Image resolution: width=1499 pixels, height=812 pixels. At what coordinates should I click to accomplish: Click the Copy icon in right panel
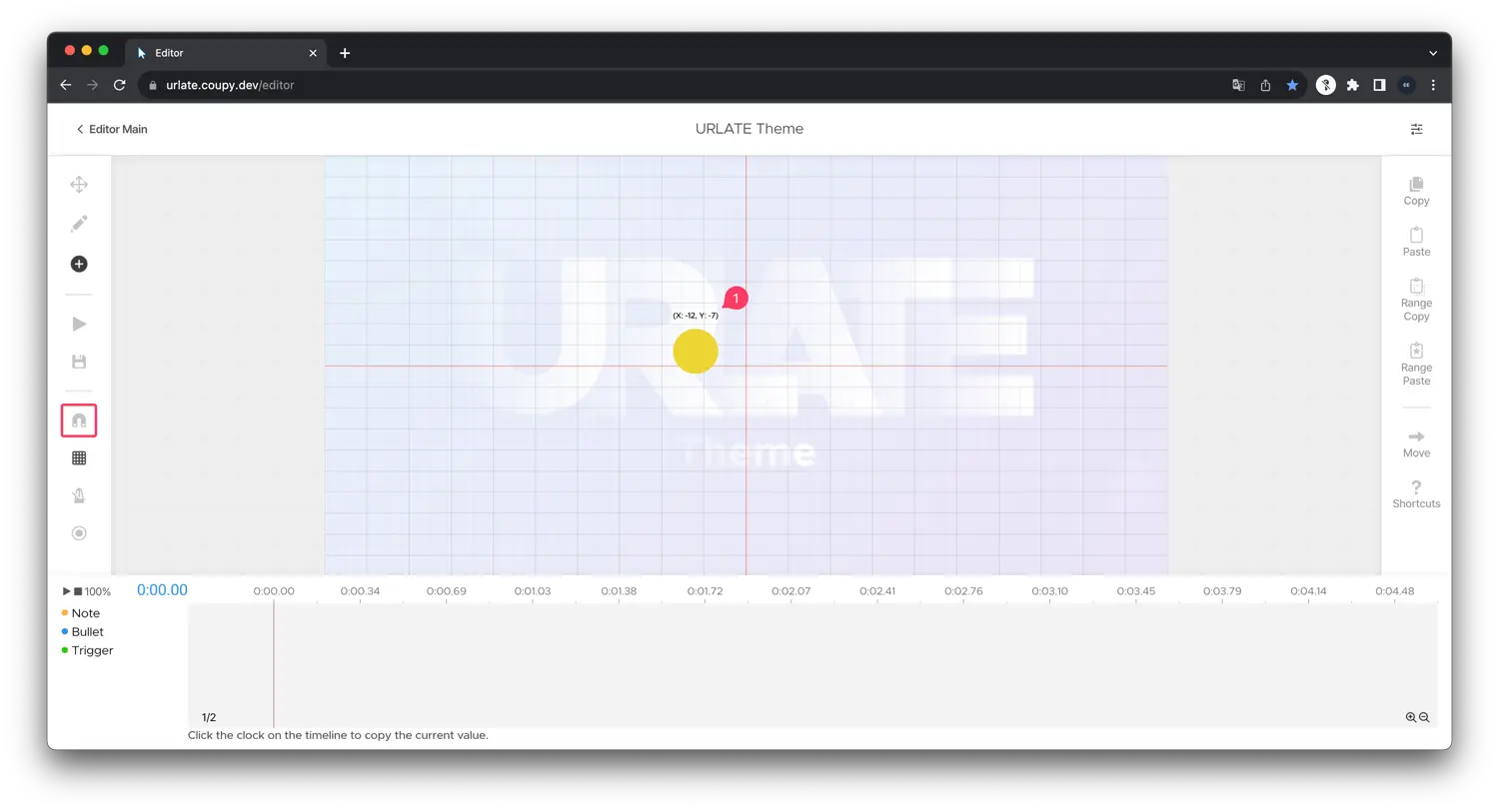[x=1416, y=191]
